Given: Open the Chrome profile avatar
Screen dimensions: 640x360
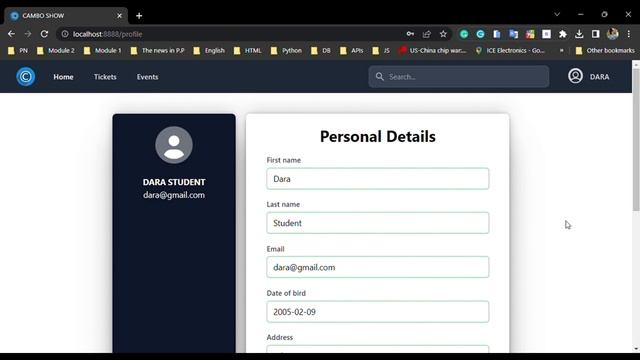Looking at the screenshot, I should click(612, 34).
